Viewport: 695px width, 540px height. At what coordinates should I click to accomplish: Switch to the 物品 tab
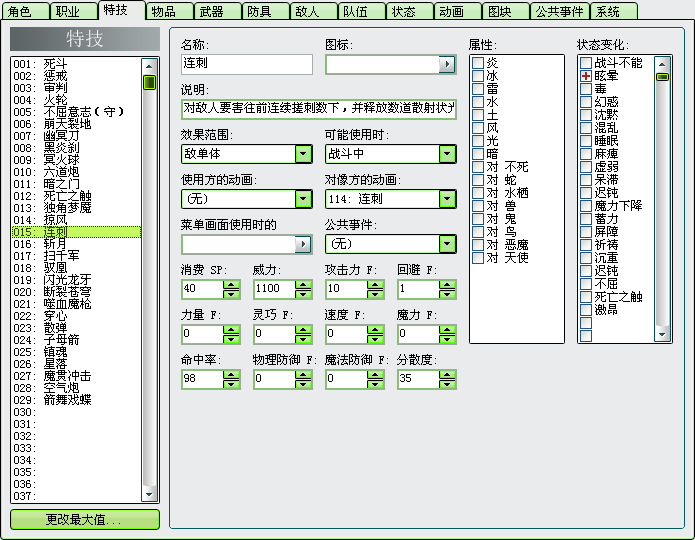170,11
